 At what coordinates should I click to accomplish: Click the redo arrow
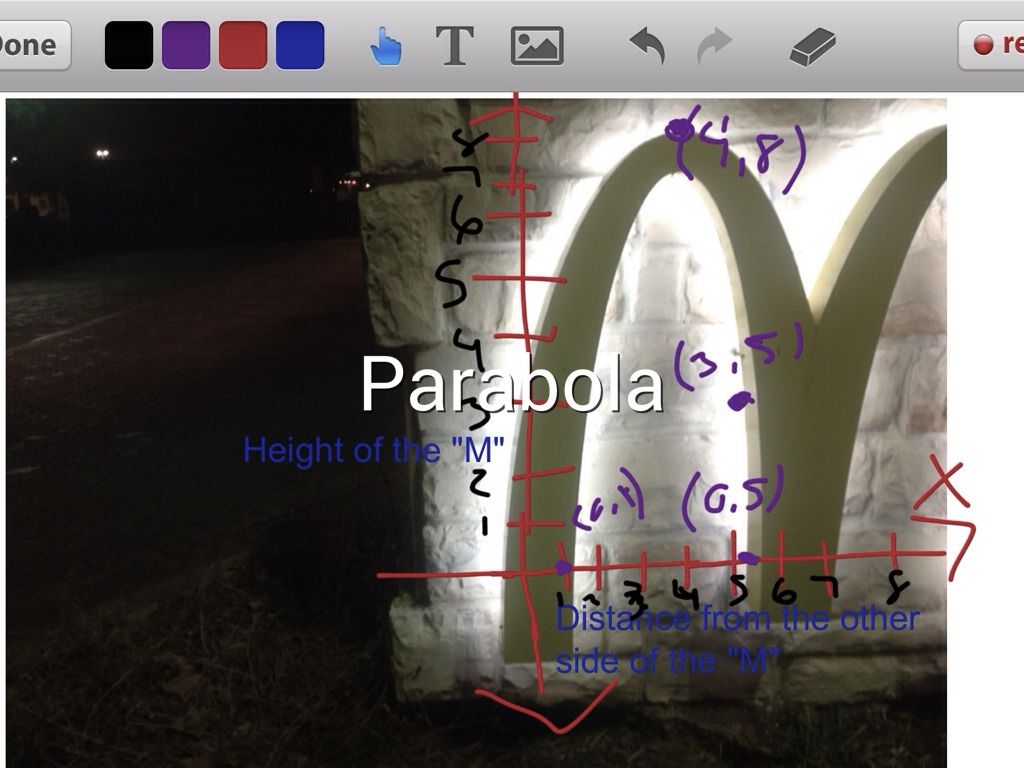tap(714, 46)
